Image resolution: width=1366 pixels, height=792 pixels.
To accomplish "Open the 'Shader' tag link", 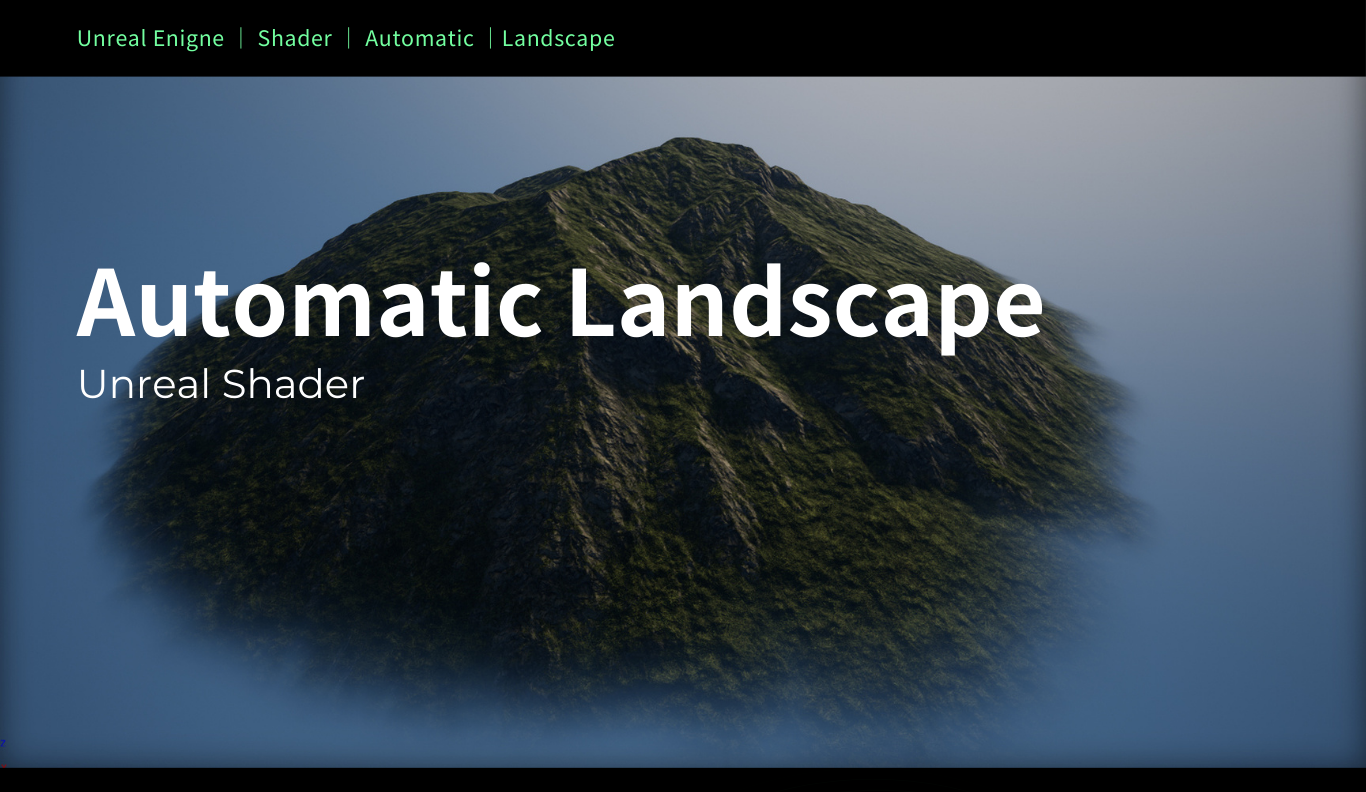I will pos(295,38).
